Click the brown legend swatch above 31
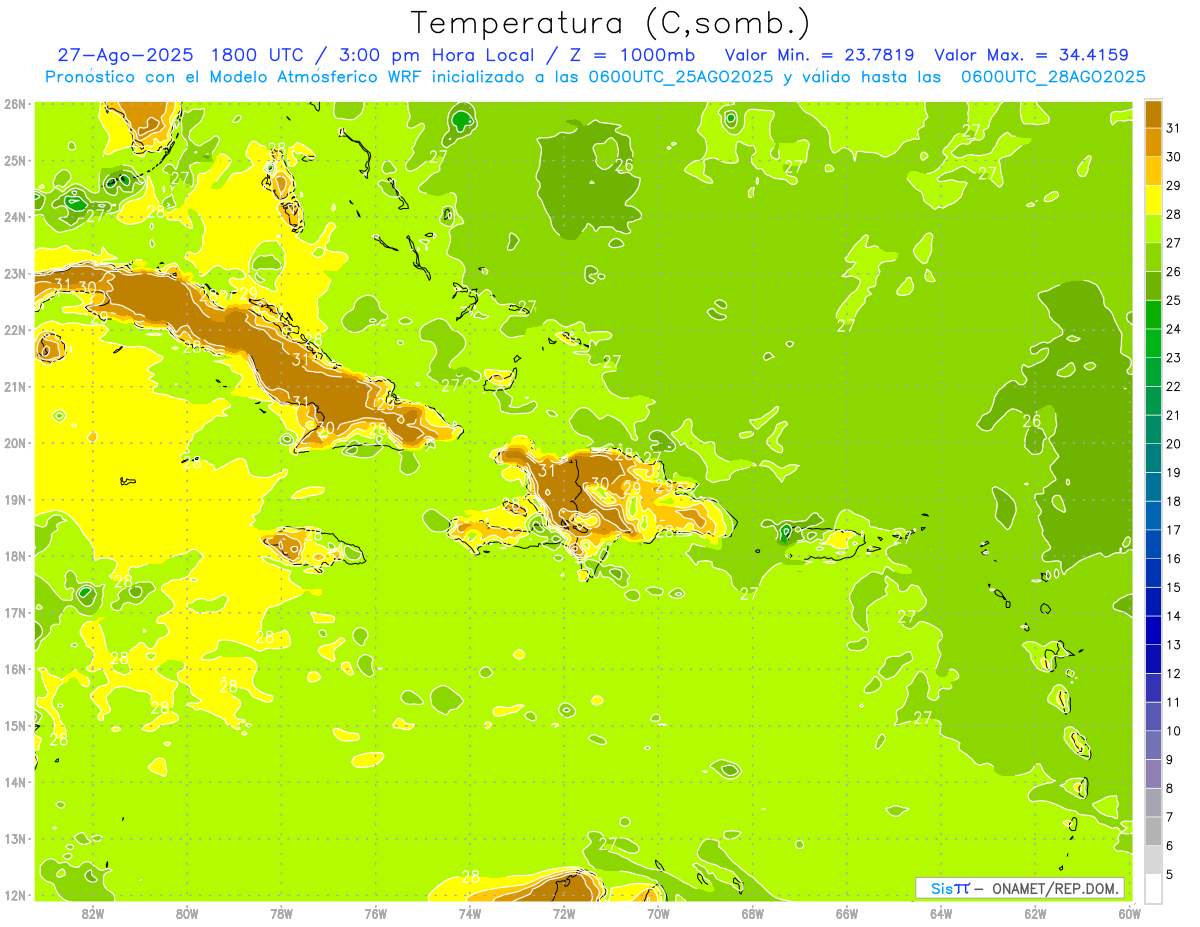 tap(1153, 114)
